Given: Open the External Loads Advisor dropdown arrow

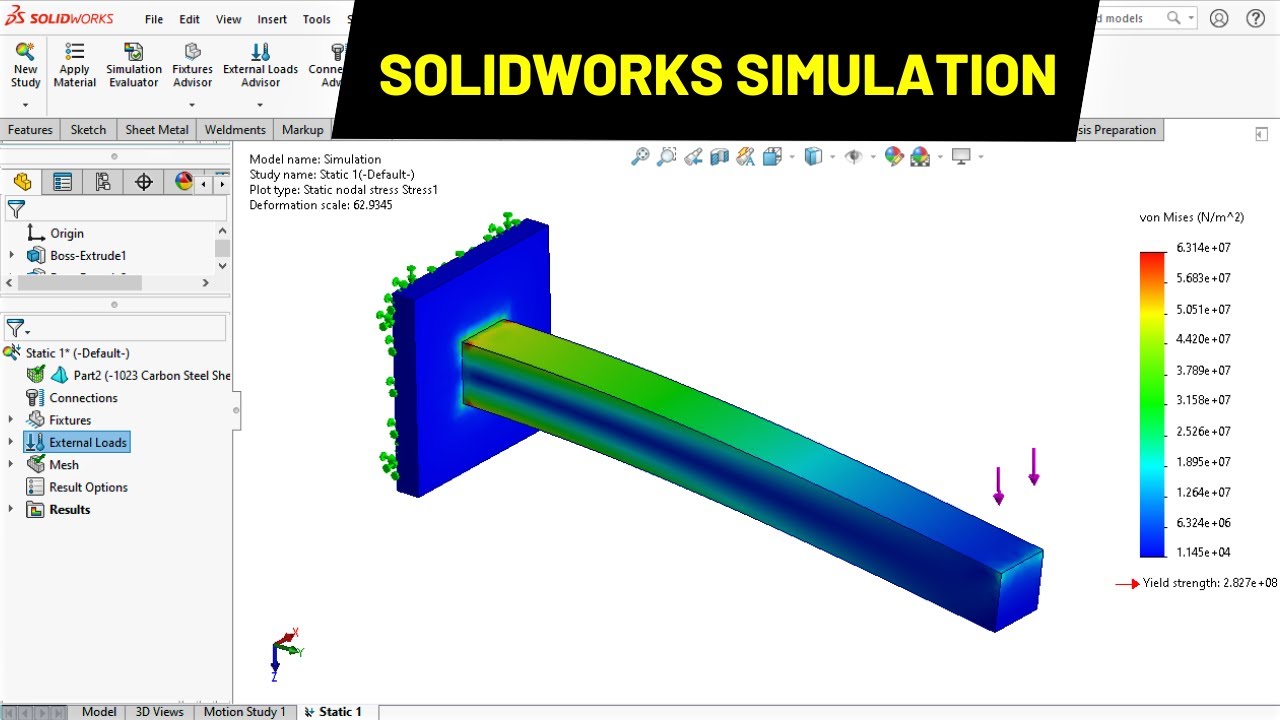Looking at the screenshot, I should (260, 105).
